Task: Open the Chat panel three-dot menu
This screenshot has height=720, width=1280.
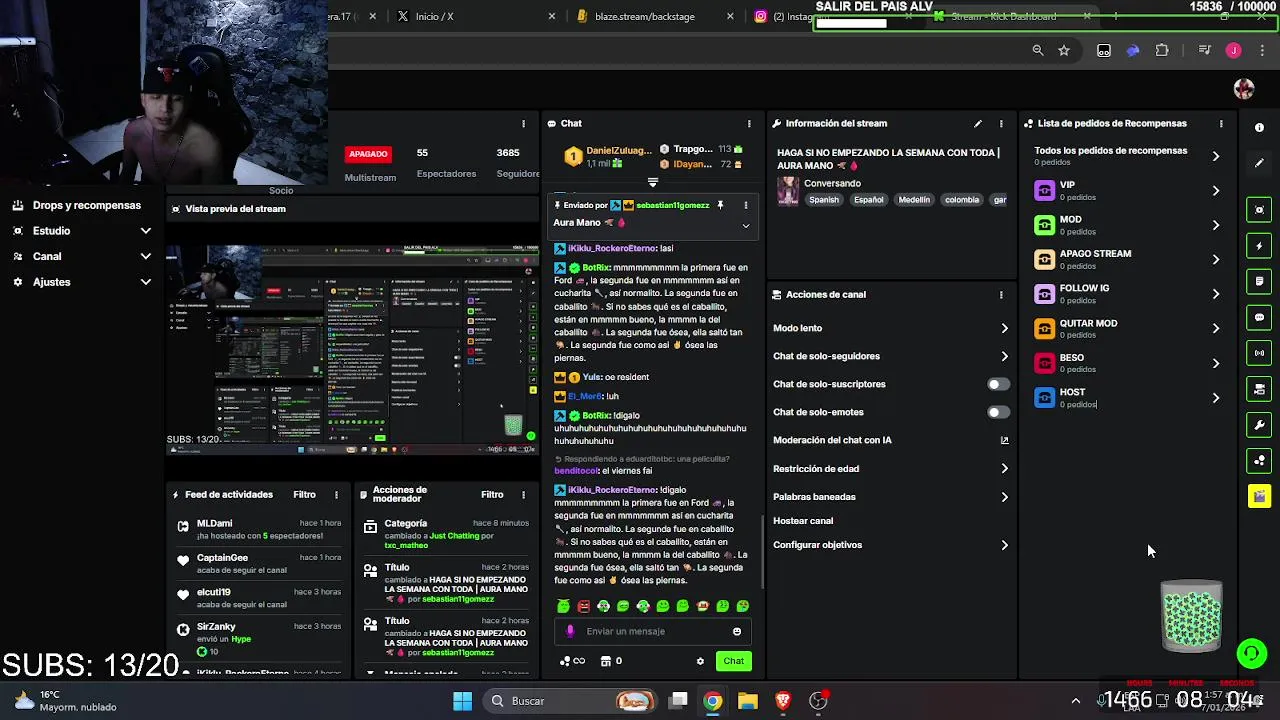Action: click(x=749, y=124)
